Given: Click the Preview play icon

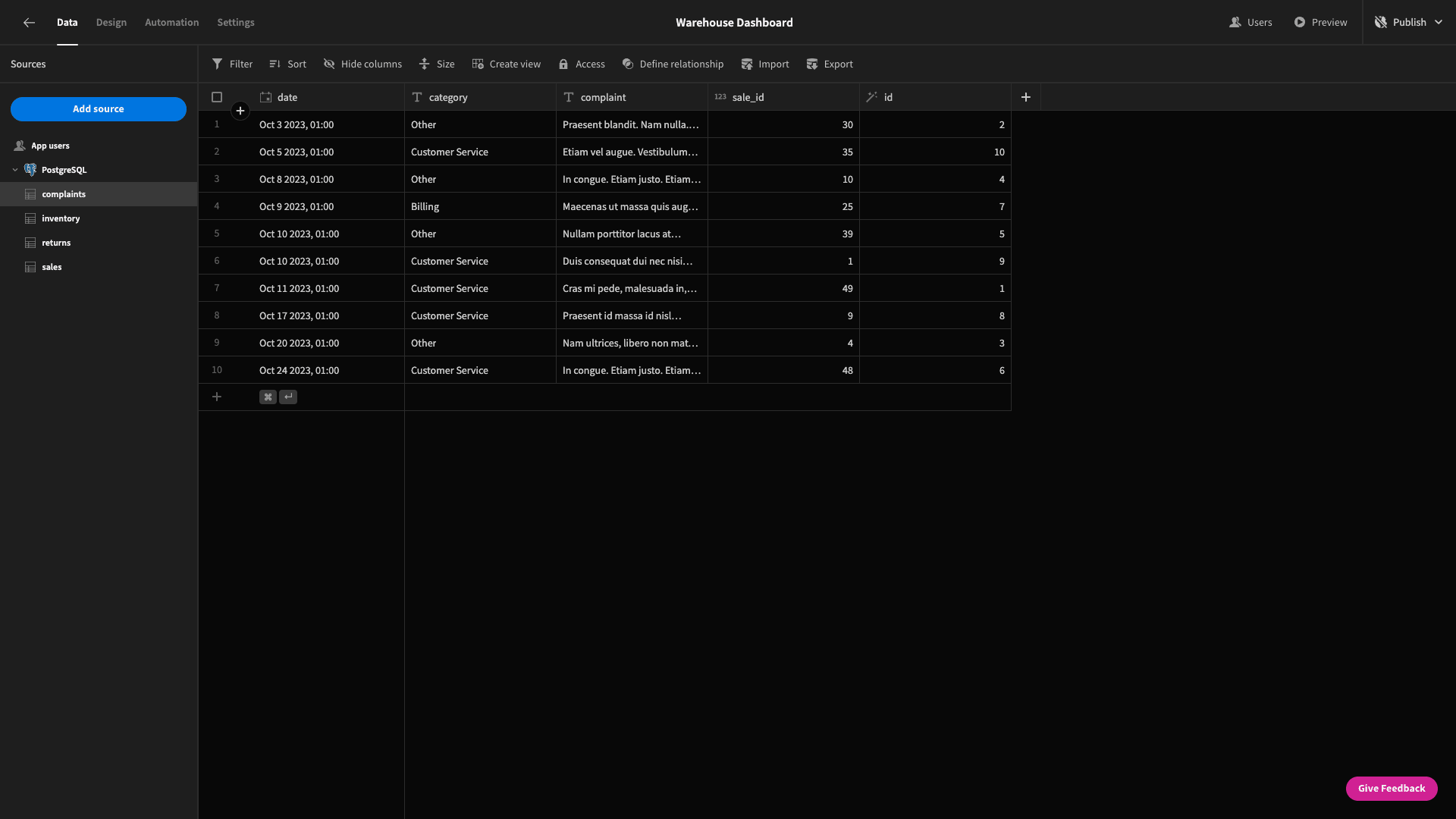Looking at the screenshot, I should tap(1300, 23).
